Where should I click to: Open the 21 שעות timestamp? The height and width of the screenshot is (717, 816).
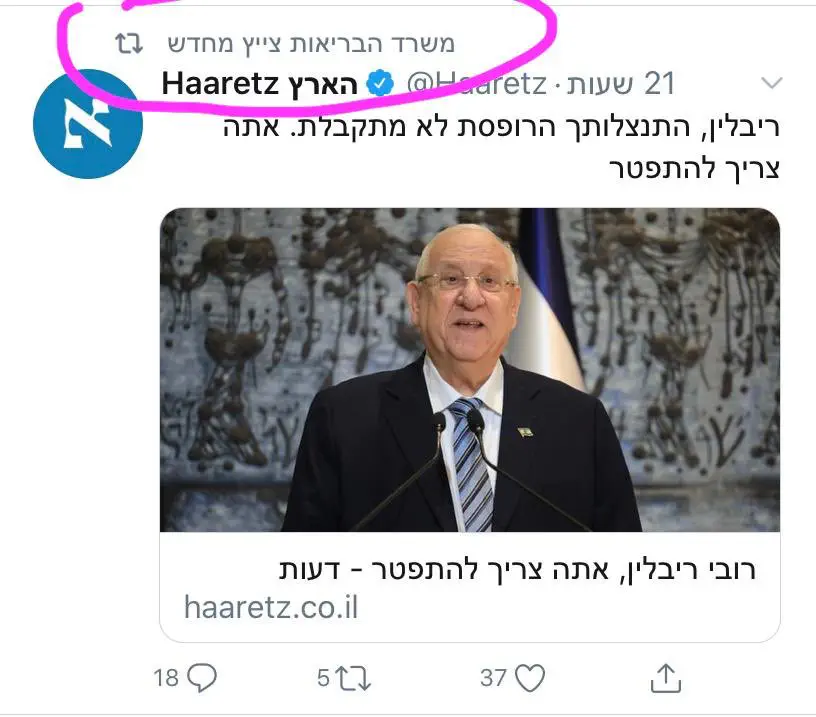(620, 84)
